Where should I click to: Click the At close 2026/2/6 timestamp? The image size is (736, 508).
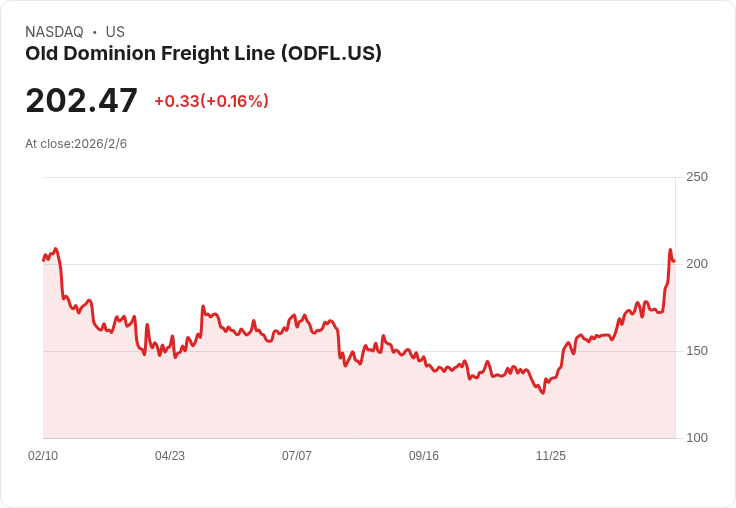[76, 144]
